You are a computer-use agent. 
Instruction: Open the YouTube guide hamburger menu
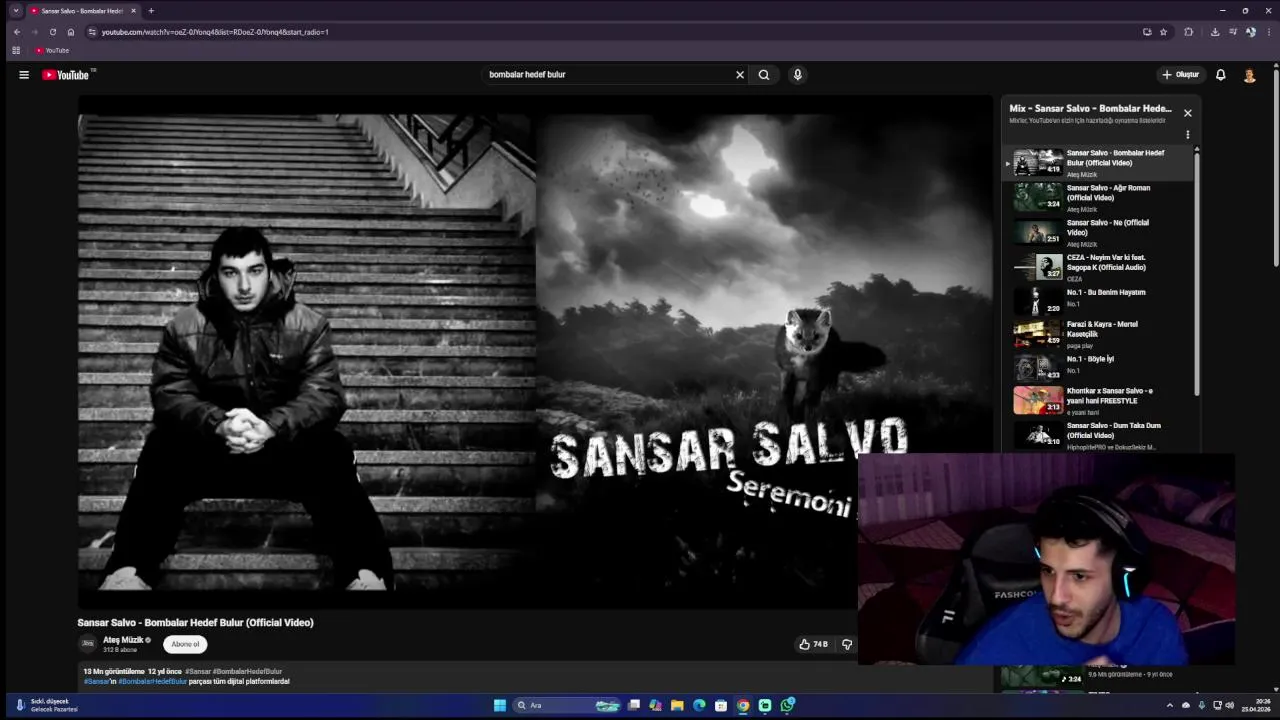click(24, 74)
